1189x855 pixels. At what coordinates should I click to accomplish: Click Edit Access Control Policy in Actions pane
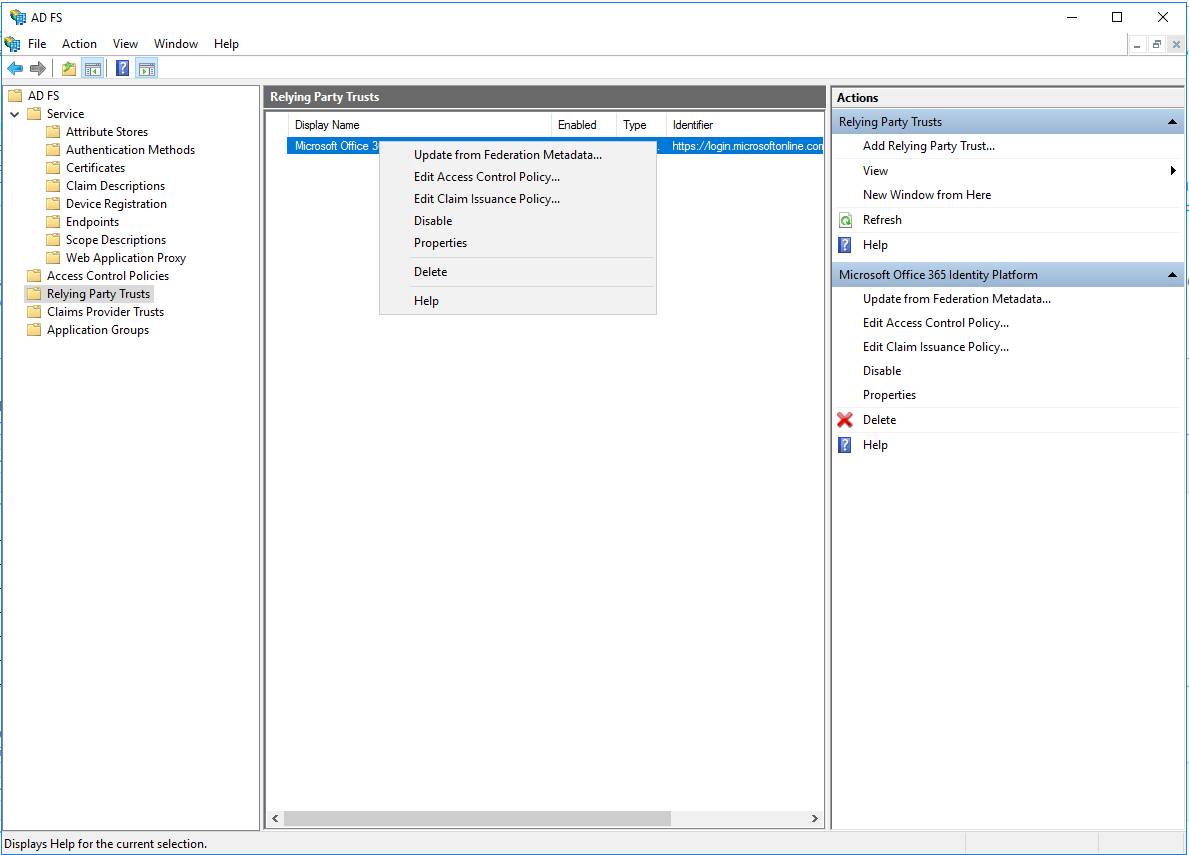tap(936, 323)
